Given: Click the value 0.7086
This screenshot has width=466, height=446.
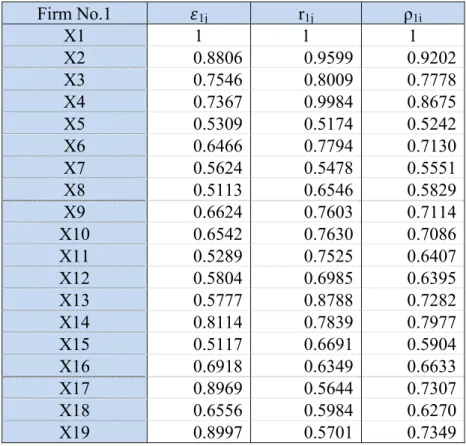Looking at the screenshot, I should click(431, 234).
